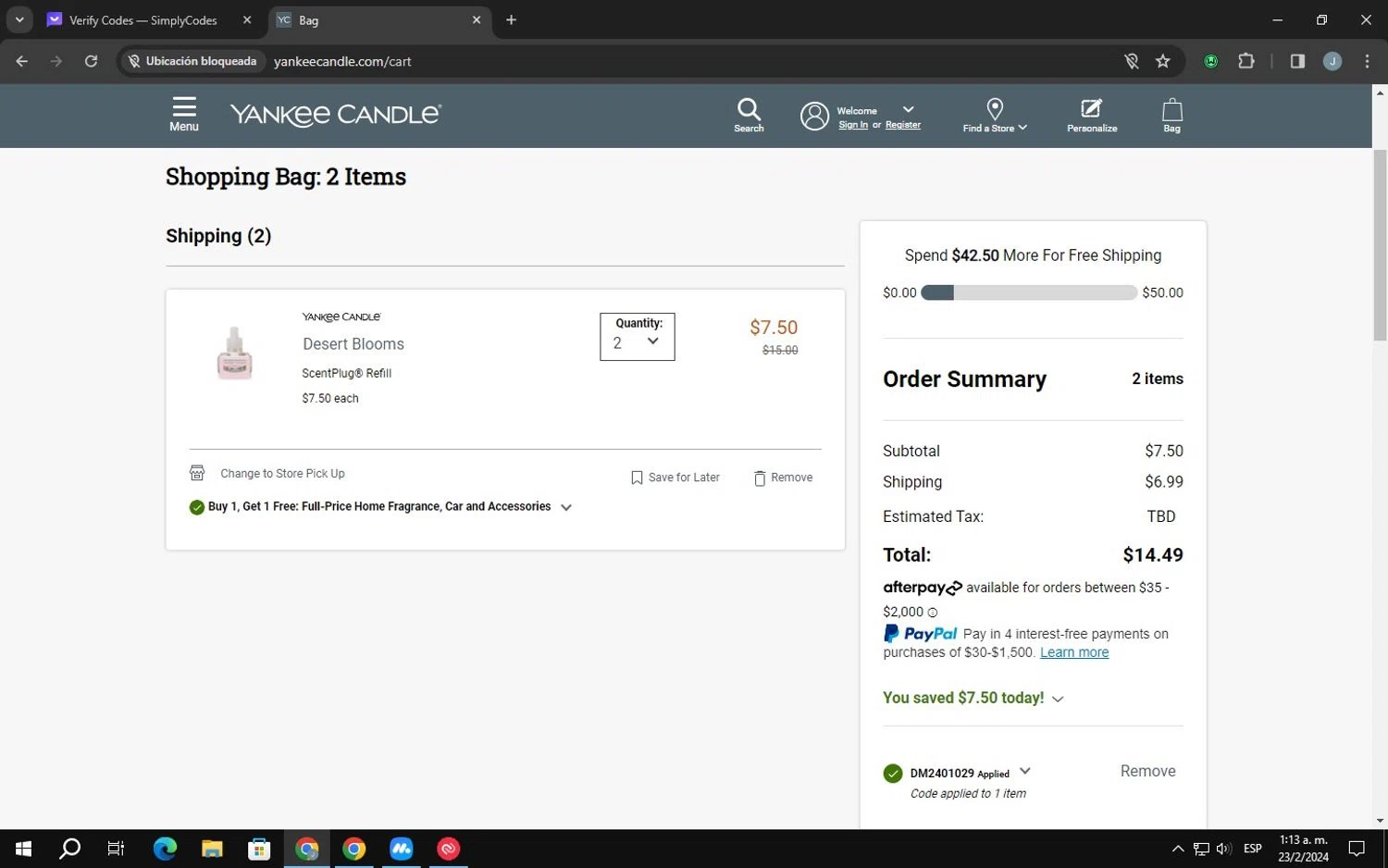1388x868 pixels.
Task: Reload the page with refresh icon
Action: (x=91, y=61)
